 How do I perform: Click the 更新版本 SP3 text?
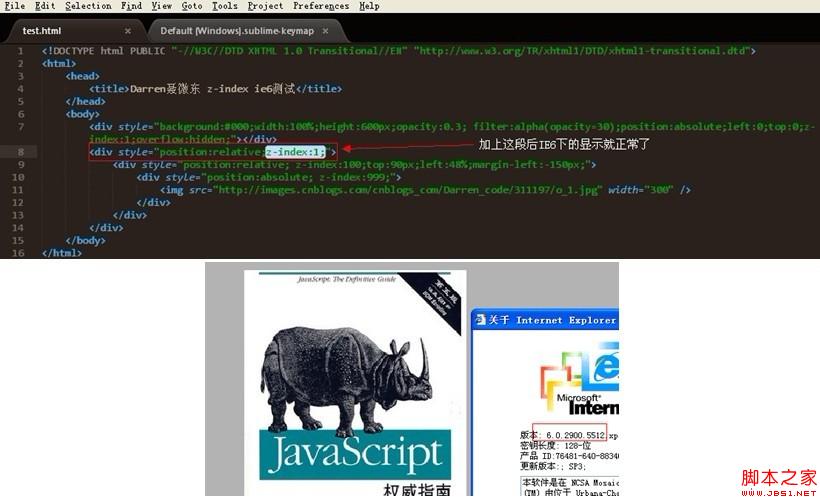coord(552,466)
